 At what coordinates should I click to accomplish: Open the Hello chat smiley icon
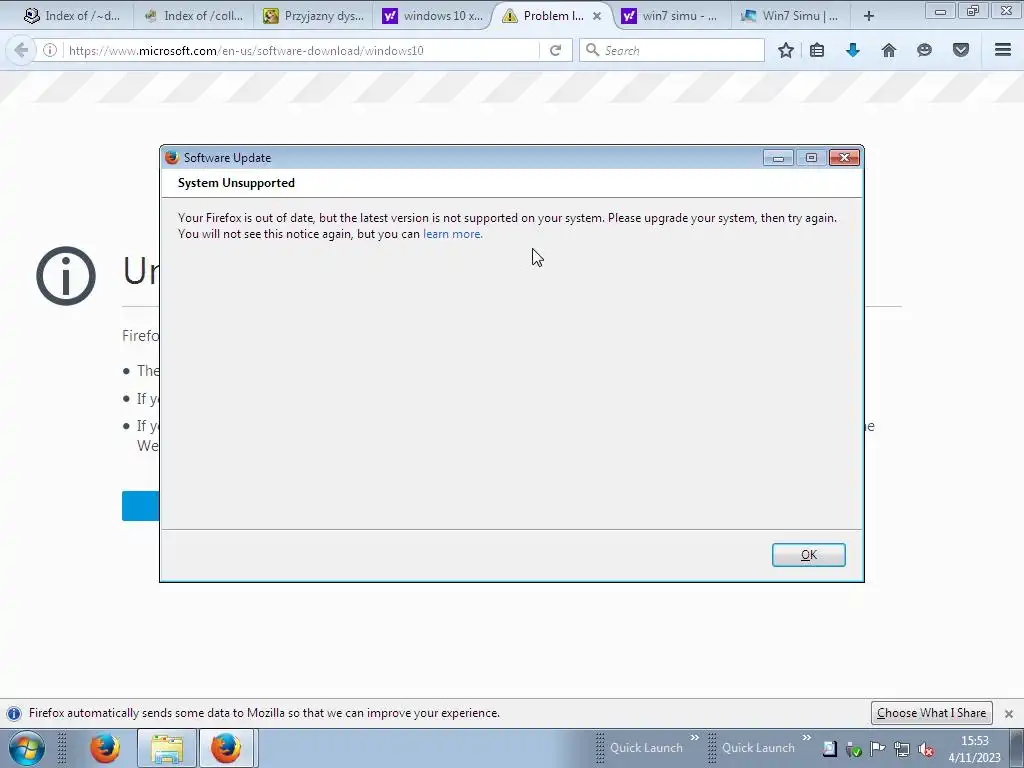[924, 50]
